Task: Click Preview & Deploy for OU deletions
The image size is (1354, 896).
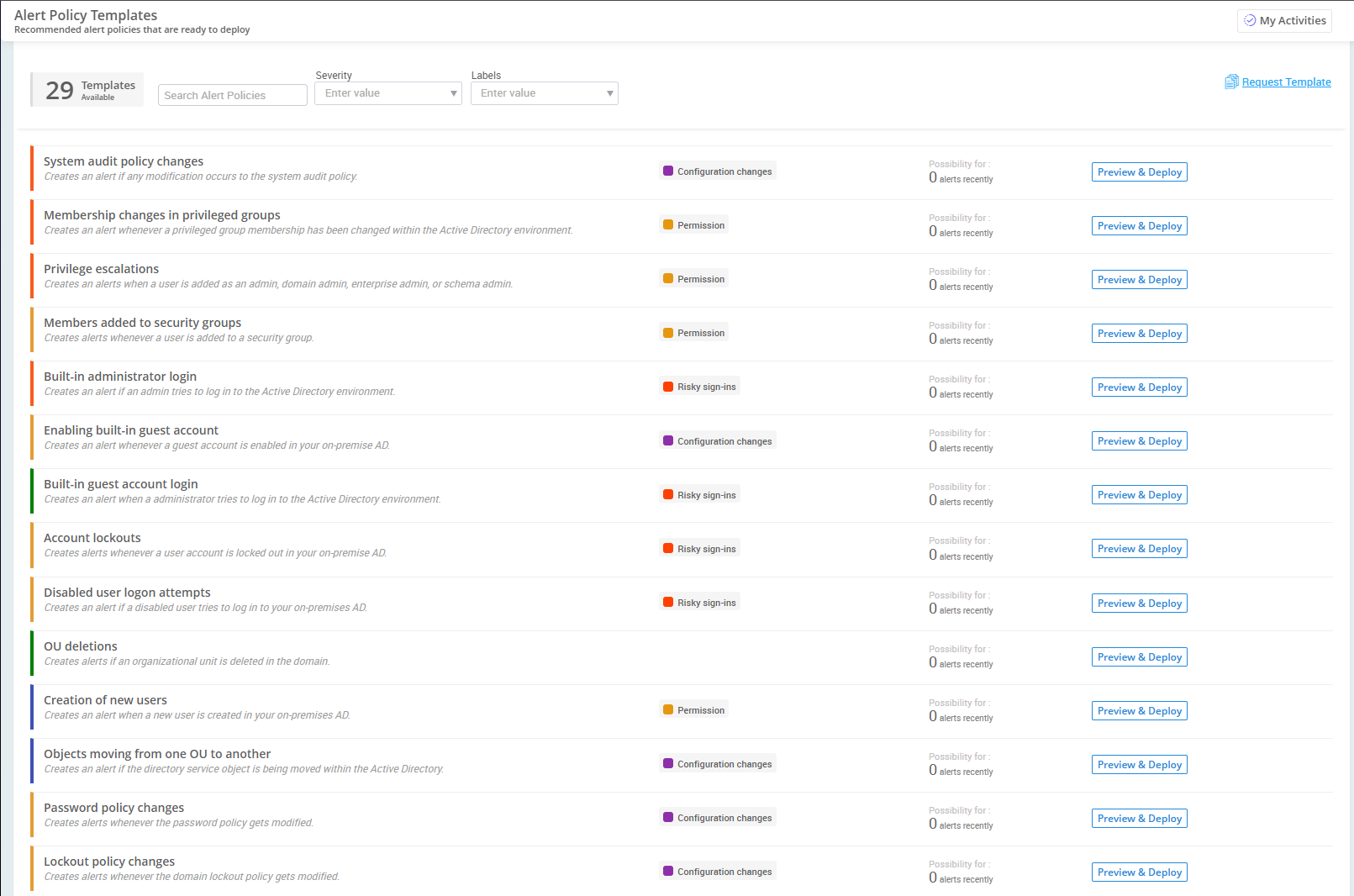Action: 1139,656
